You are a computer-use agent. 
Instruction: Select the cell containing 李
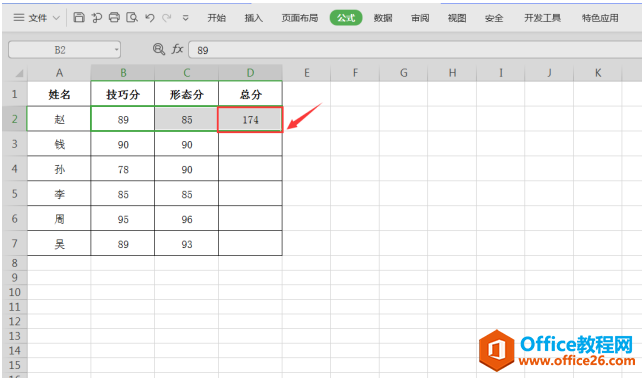pos(59,194)
